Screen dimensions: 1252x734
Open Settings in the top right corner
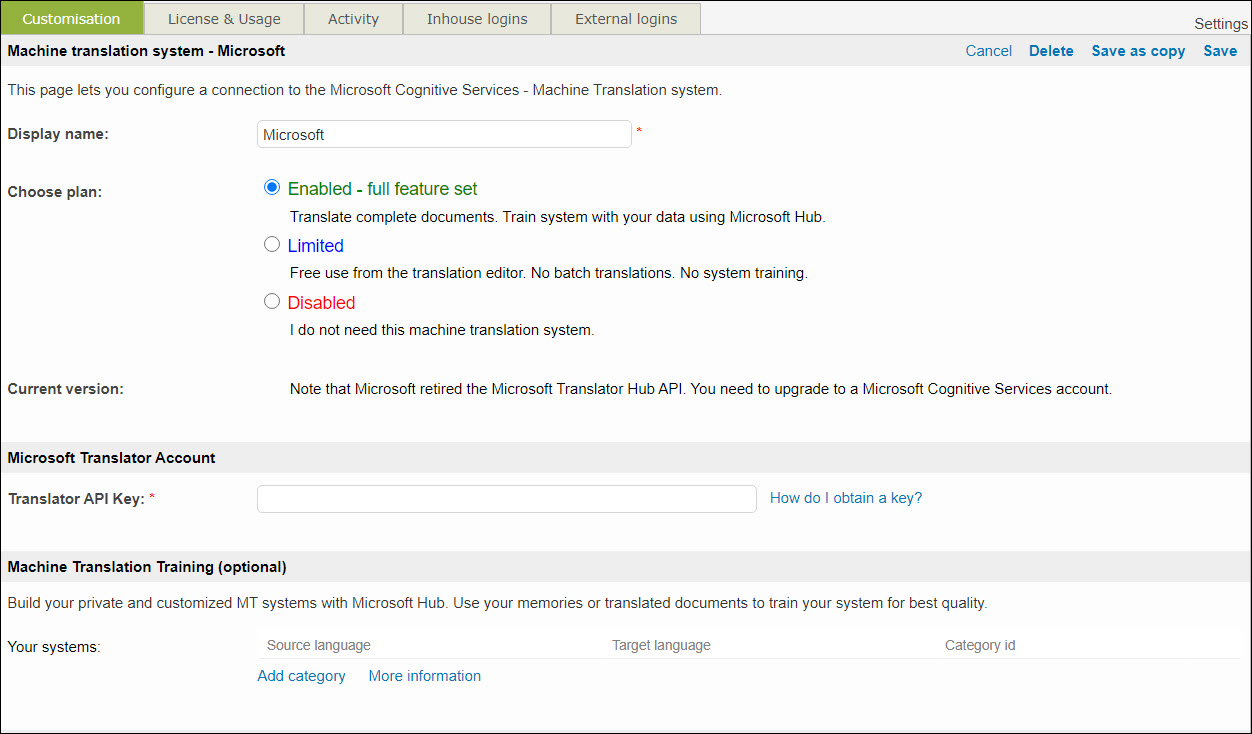pyautogui.click(x=1220, y=23)
